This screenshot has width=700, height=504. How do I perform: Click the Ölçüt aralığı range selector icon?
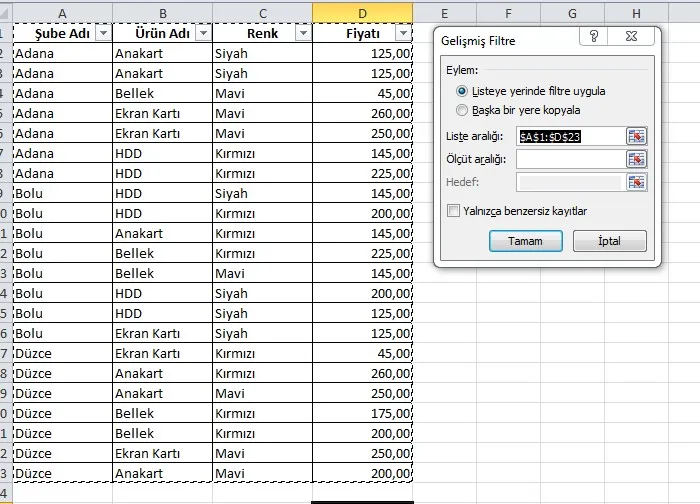(636, 159)
